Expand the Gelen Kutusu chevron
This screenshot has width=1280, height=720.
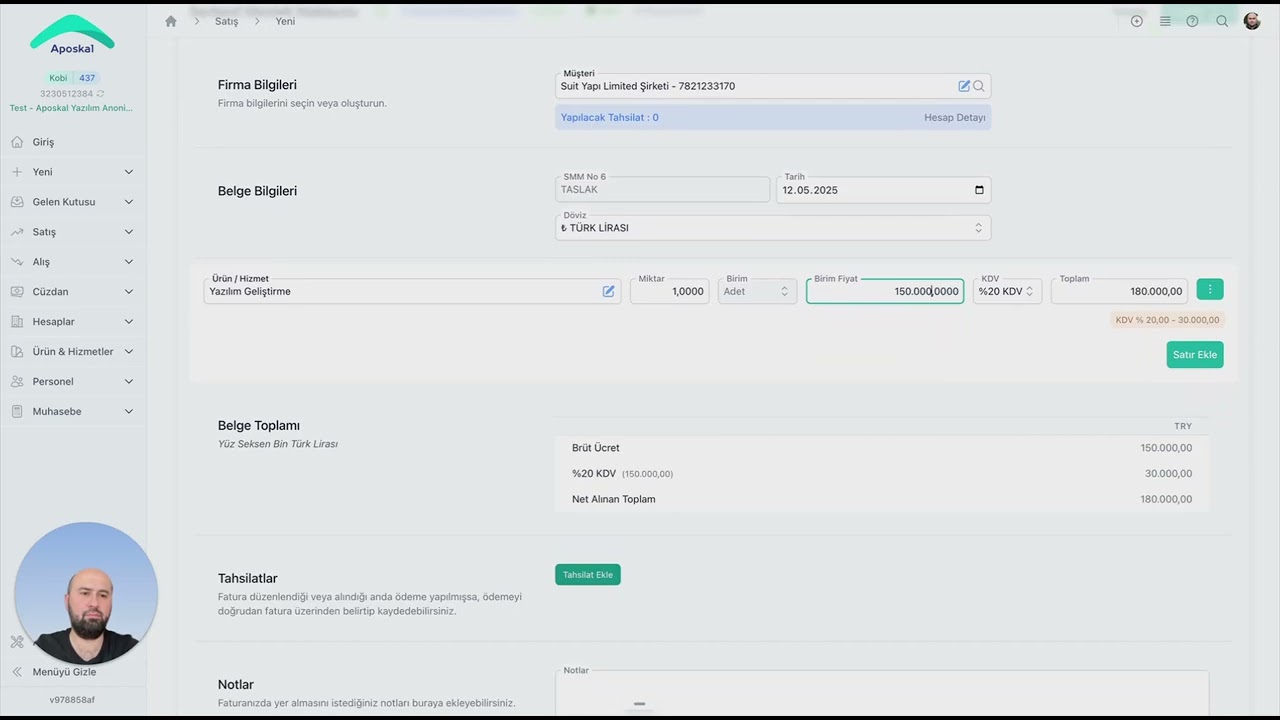(x=129, y=202)
